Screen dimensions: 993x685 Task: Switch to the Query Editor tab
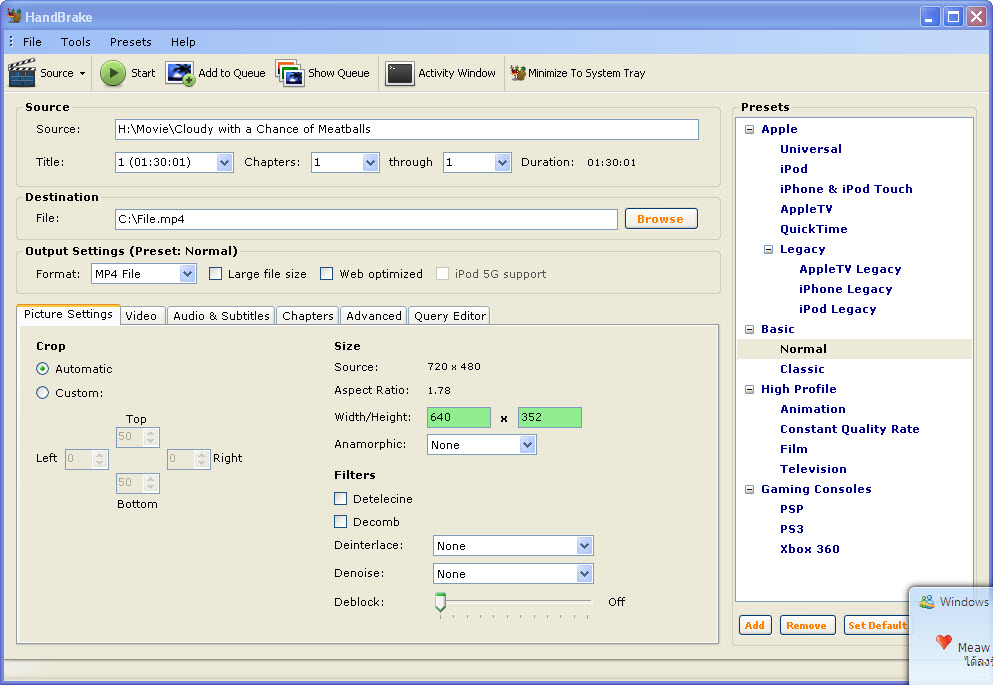(450, 315)
